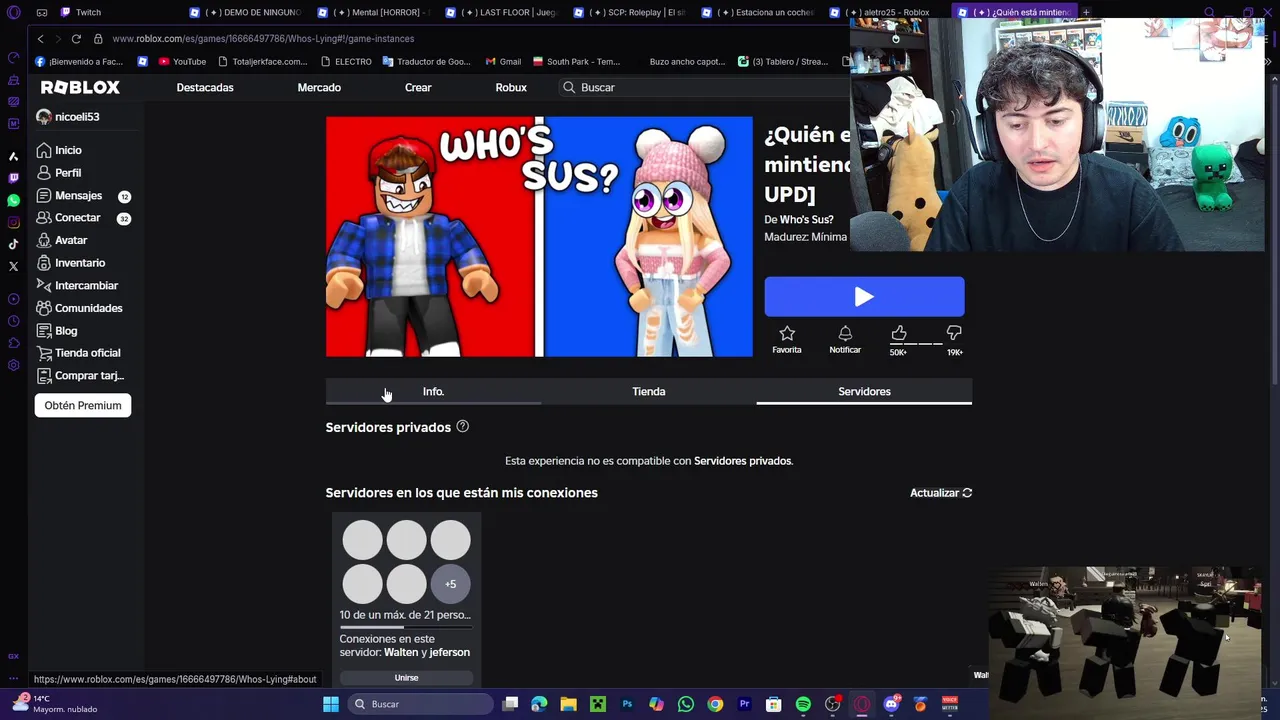Click the +5 more players avatar
1280x720 pixels.
pos(450,584)
